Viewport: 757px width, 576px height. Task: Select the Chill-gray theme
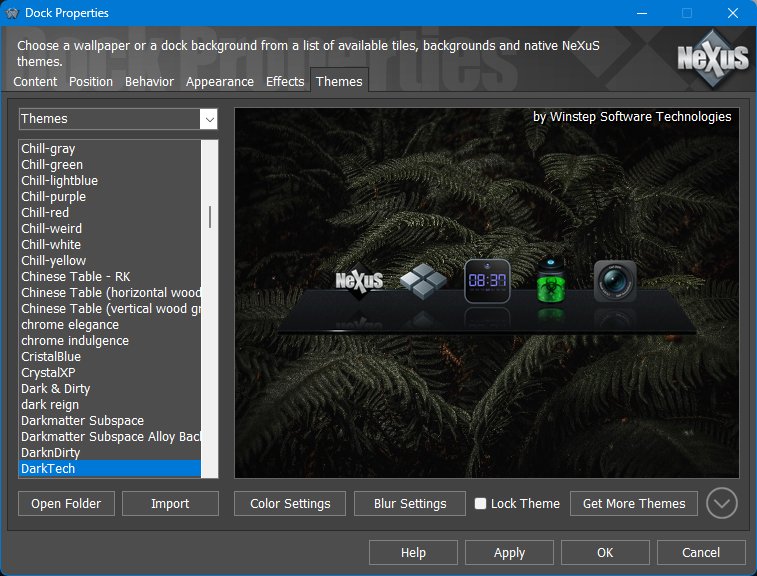click(x=110, y=149)
